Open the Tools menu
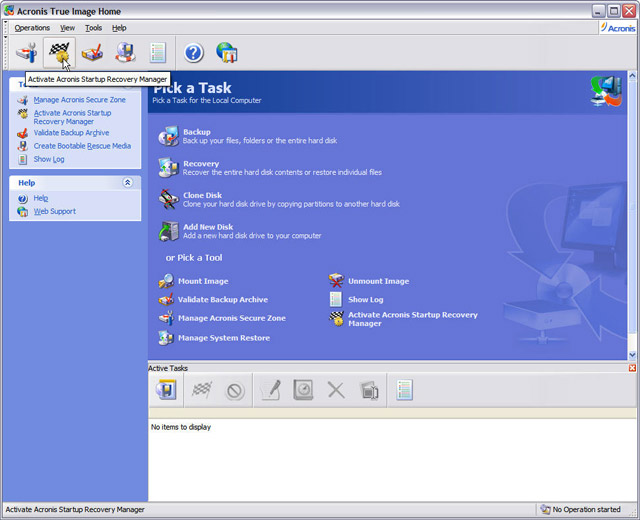 (x=93, y=28)
